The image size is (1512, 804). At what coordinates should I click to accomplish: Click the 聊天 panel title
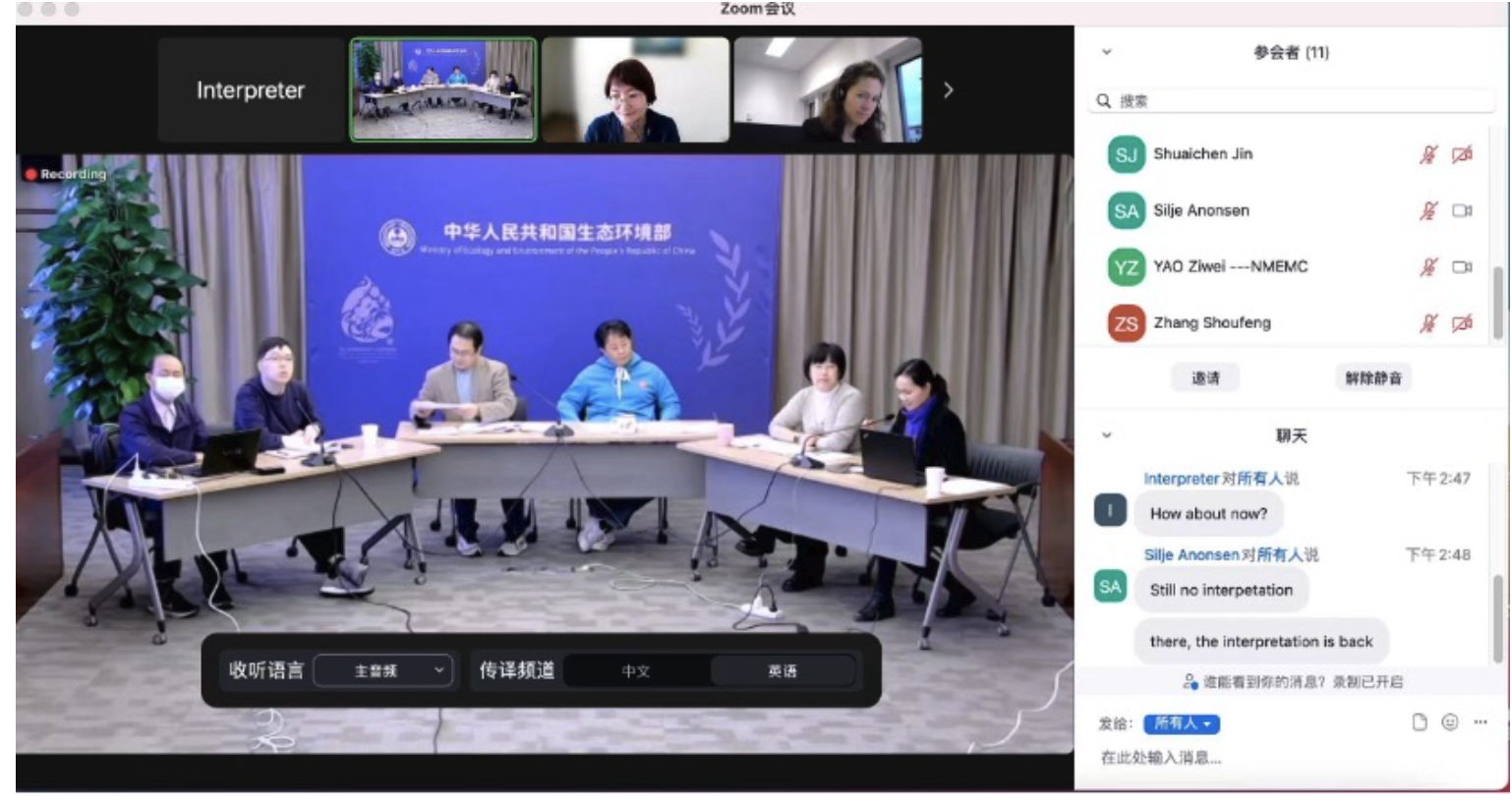point(1291,435)
